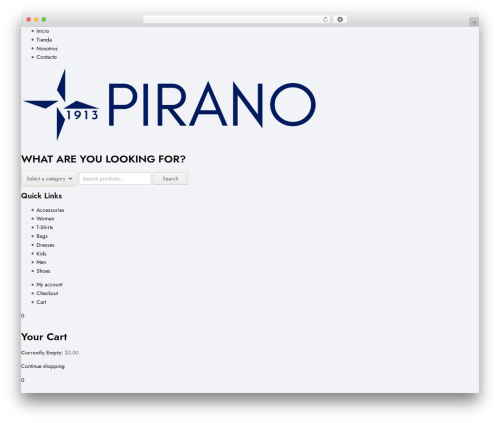
Task: Click the browser download icon
Action: (340, 20)
